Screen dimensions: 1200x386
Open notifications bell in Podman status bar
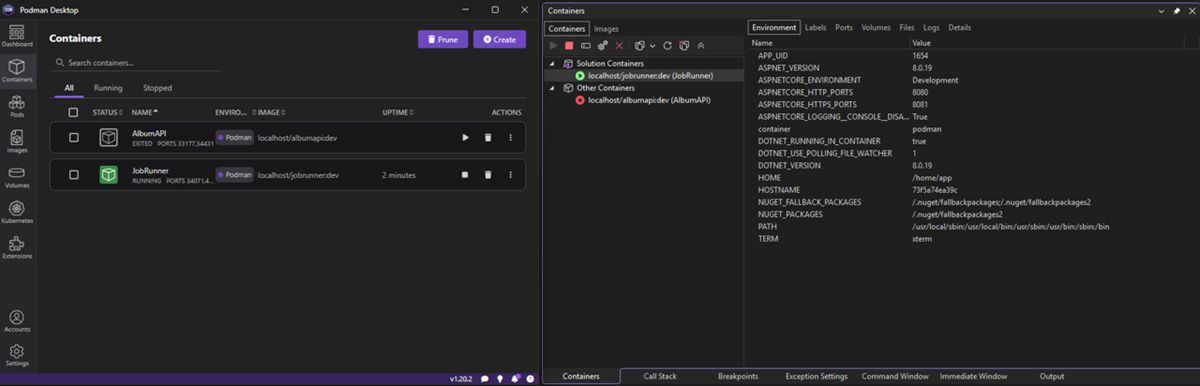pyautogui.click(x=515, y=378)
